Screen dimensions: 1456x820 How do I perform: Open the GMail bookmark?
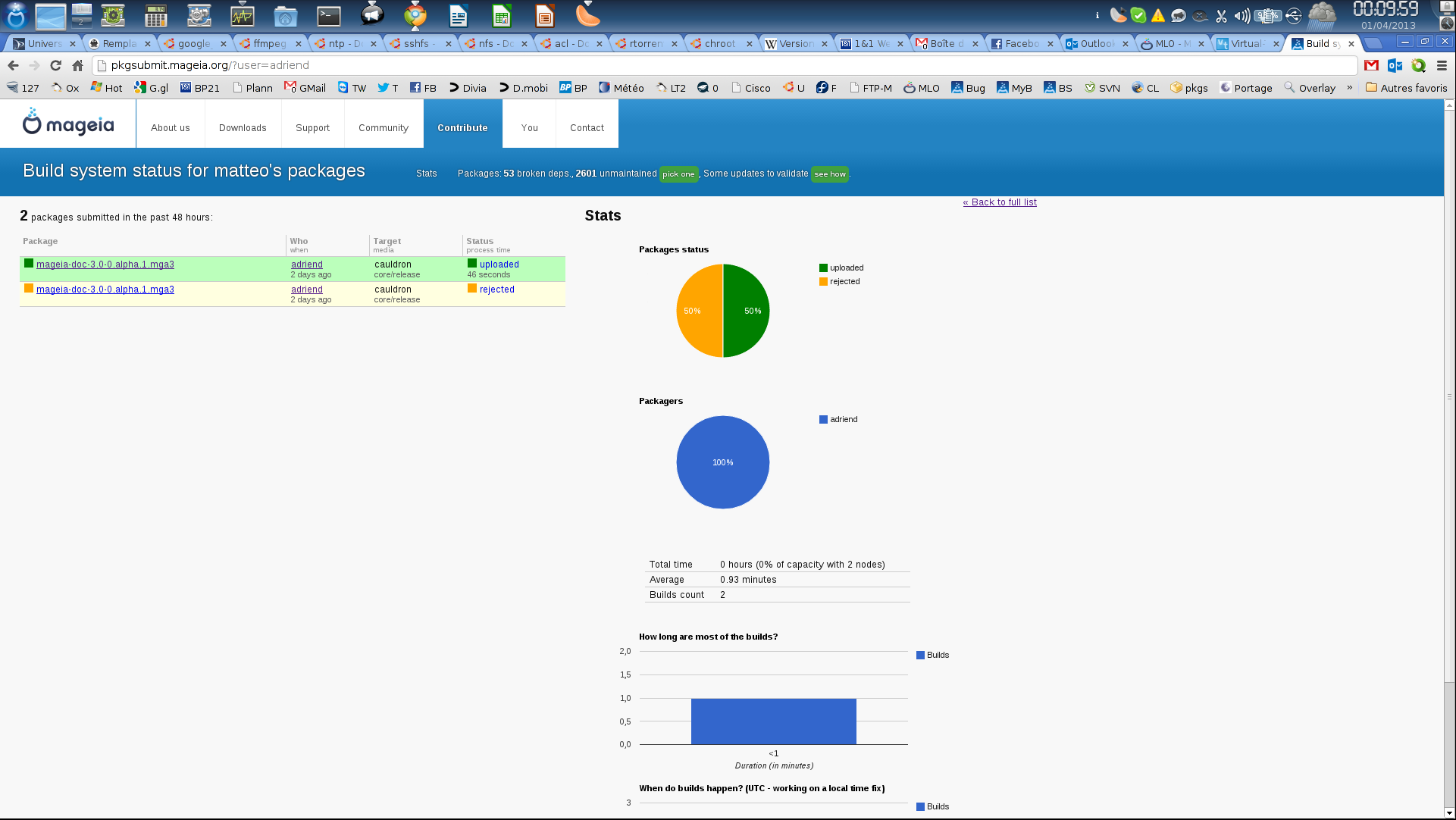(x=305, y=88)
